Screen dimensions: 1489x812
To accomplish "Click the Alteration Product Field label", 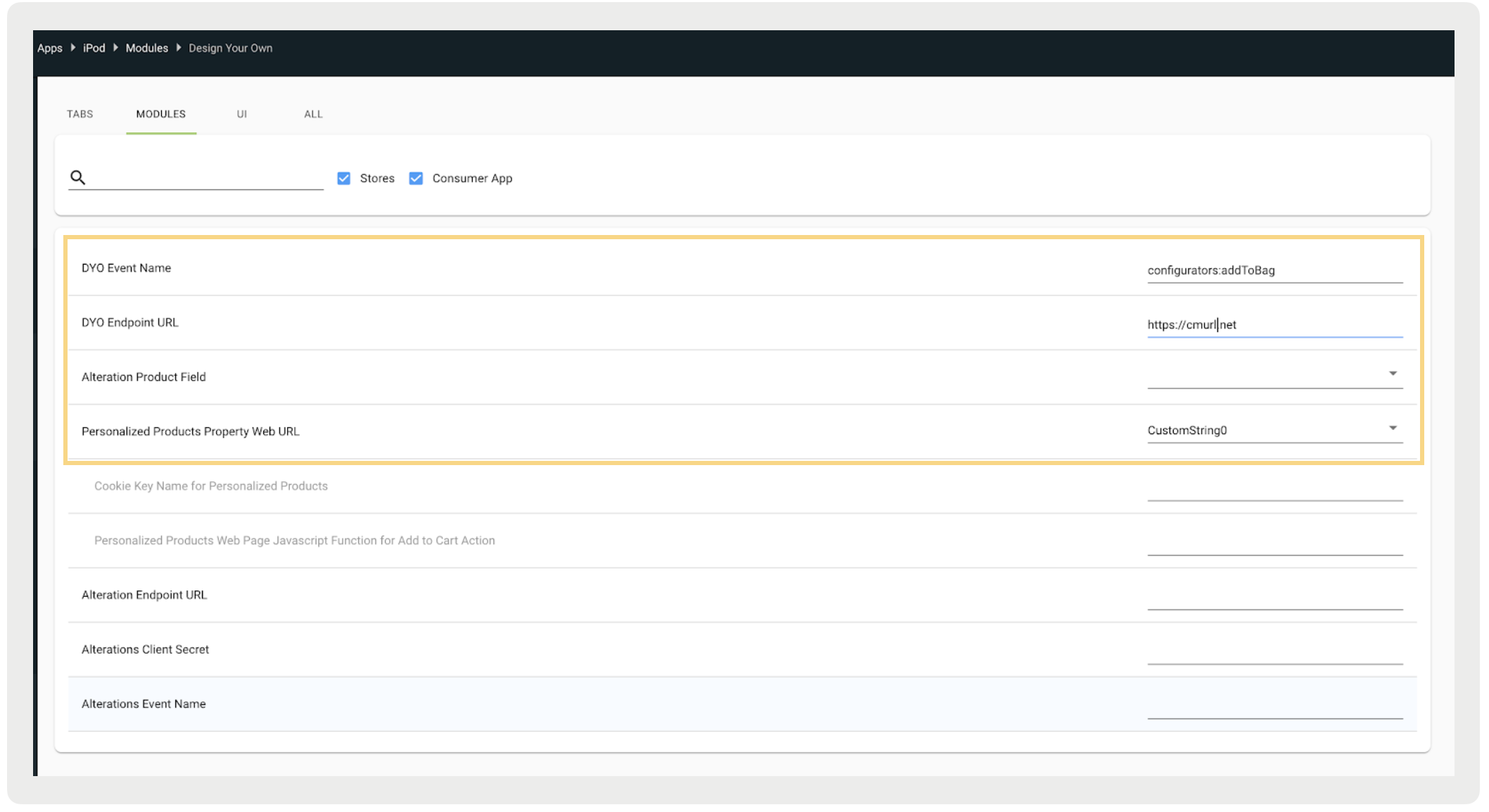I will 144,377.
